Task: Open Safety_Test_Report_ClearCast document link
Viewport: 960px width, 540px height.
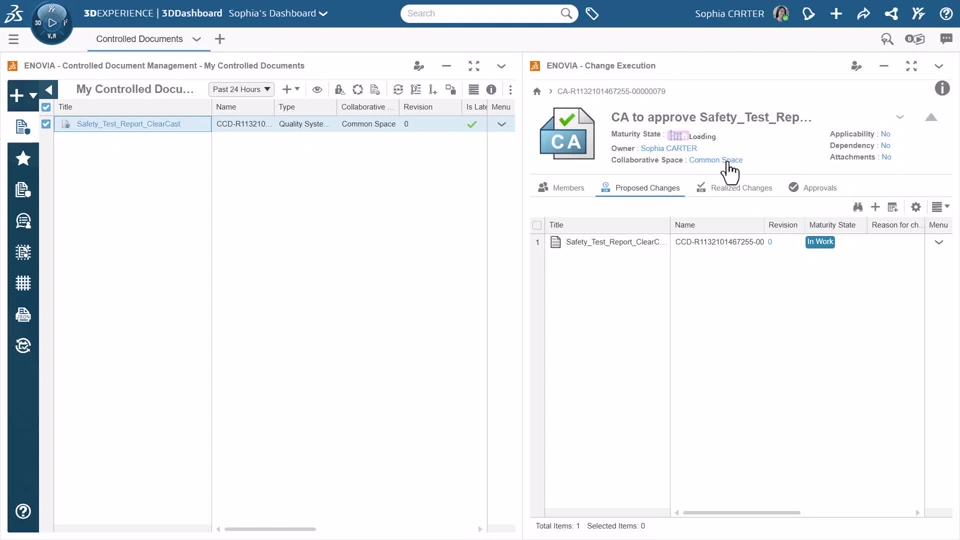Action: point(129,124)
